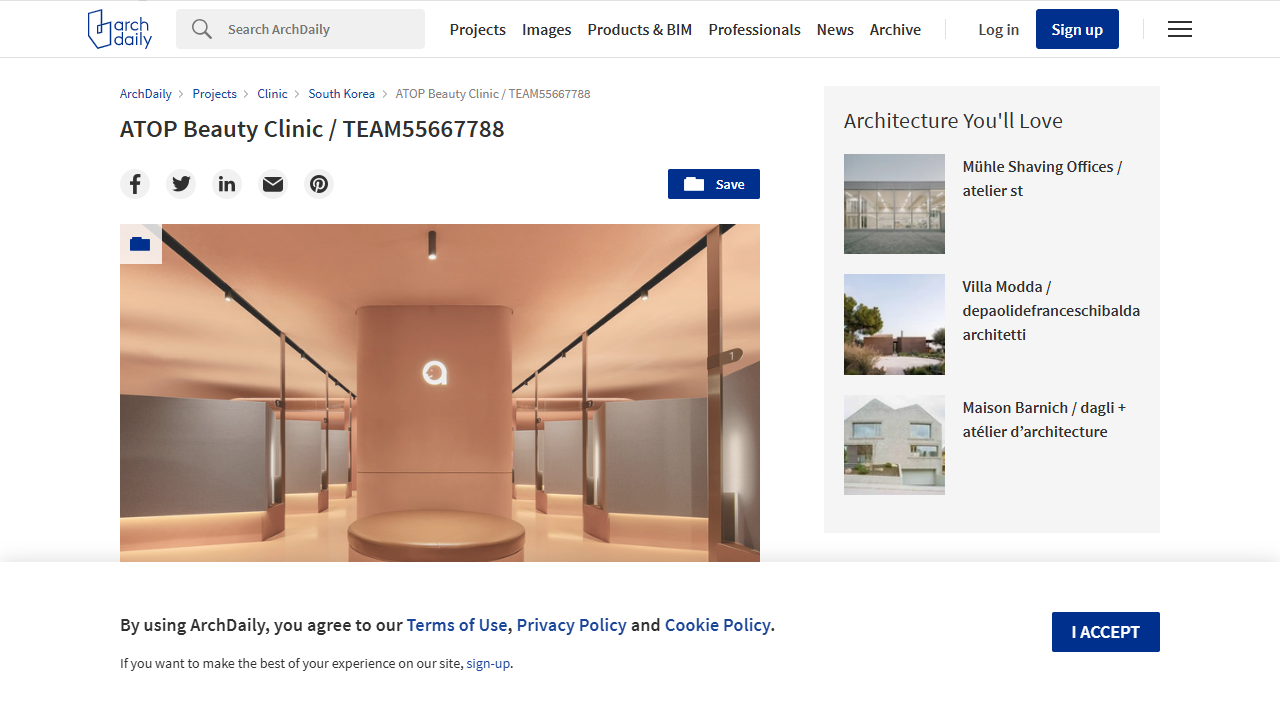The height and width of the screenshot is (720, 1280).
Task: Share on Facebook icon
Action: point(135,184)
